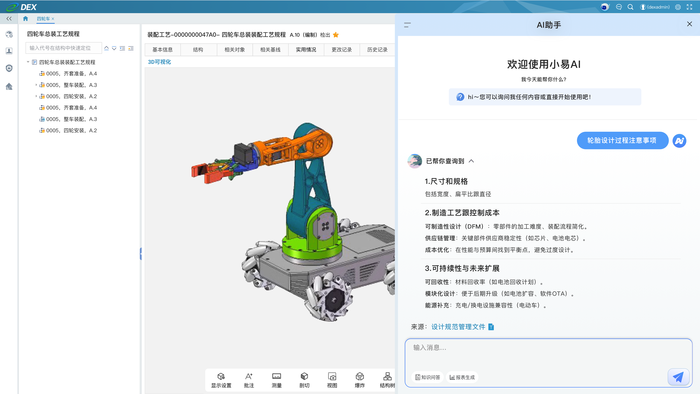This screenshot has height=394, width=700.
Task: Focus the tree quick-locate search field
Action: [x=63, y=48]
